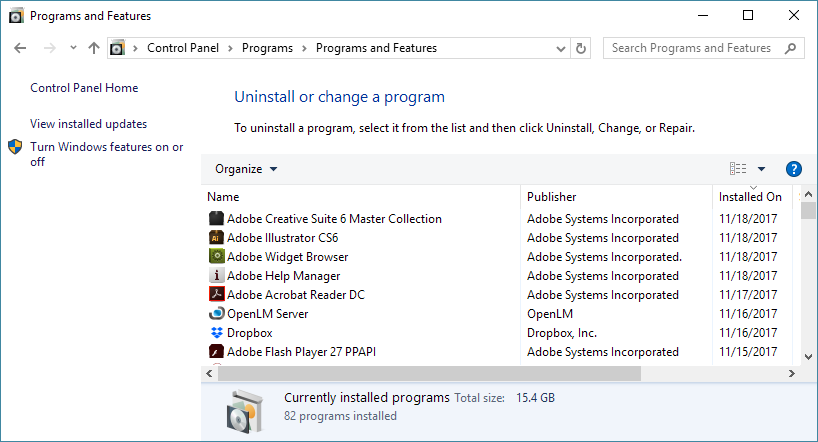Viewport: 818px width, 442px height.
Task: Click the horizontal scrollbar thumb
Action: coord(428,373)
